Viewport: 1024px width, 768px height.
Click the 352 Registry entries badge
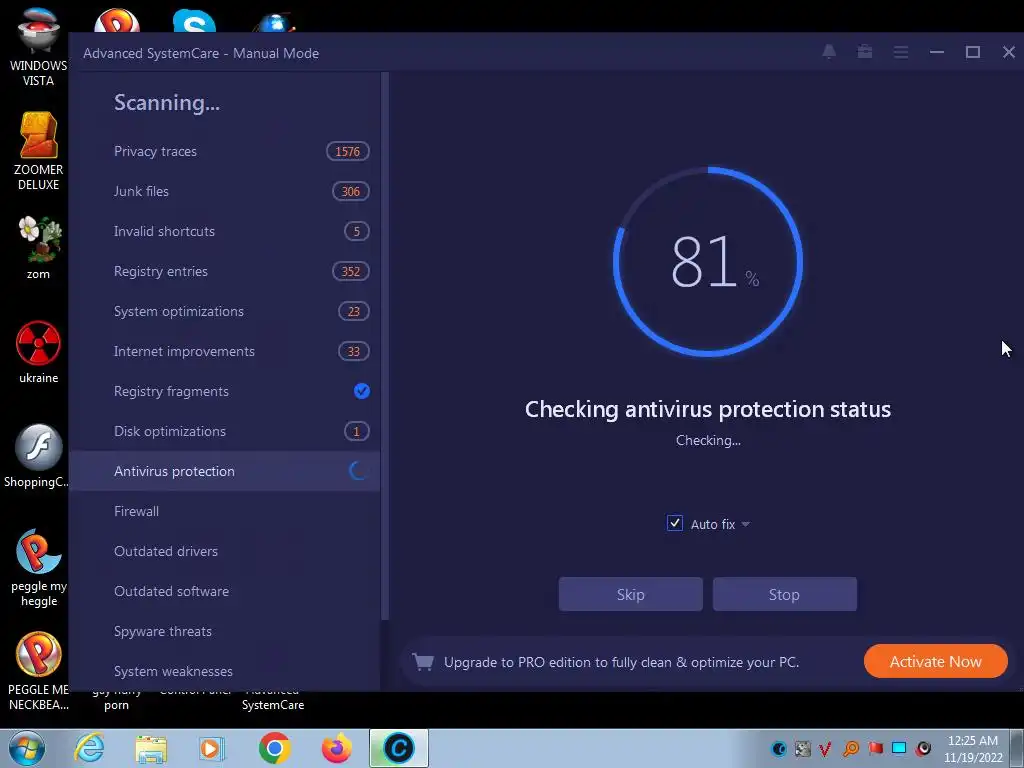(x=351, y=271)
